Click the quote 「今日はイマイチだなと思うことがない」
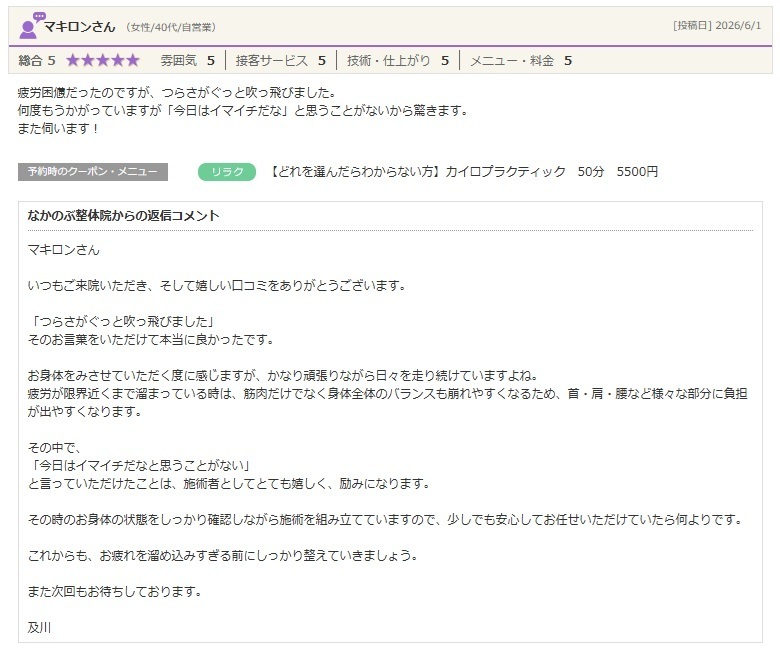Image resolution: width=780 pixels, height=654 pixels. coord(140,466)
